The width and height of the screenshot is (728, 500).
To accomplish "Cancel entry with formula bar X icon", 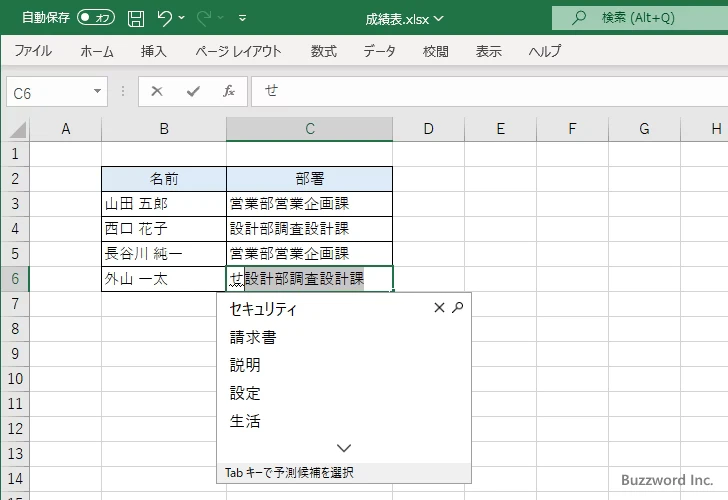I will point(157,91).
